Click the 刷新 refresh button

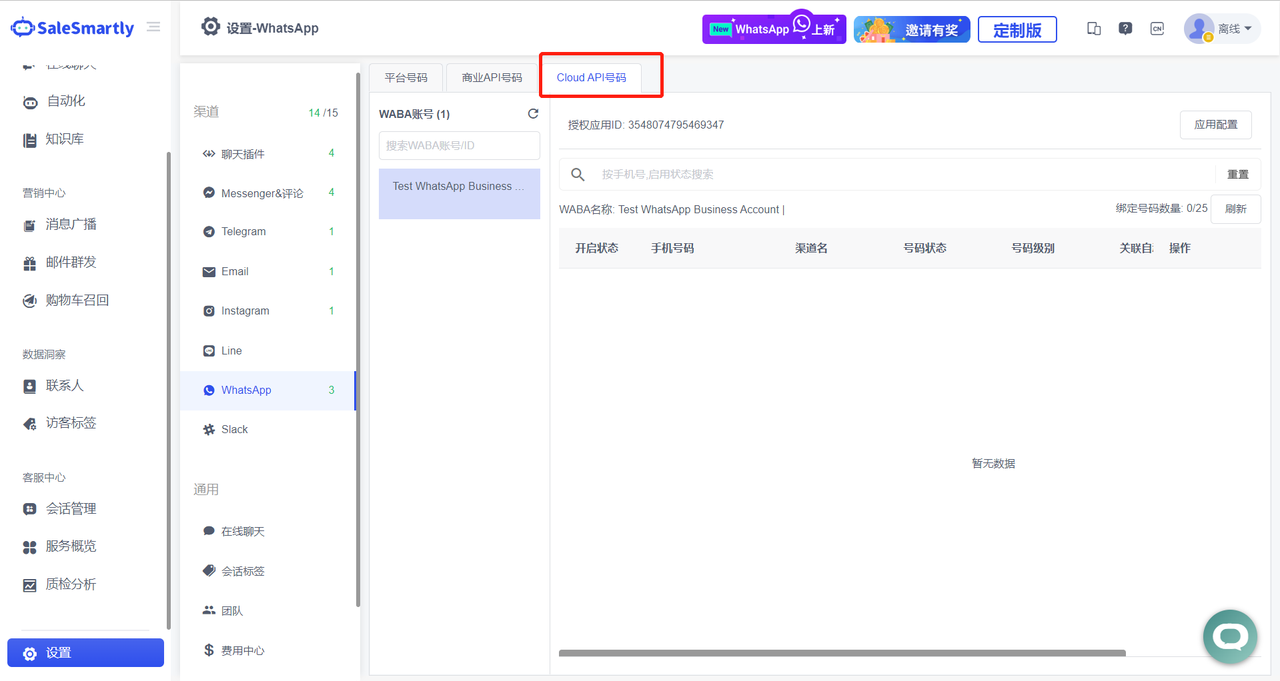coord(1235,209)
